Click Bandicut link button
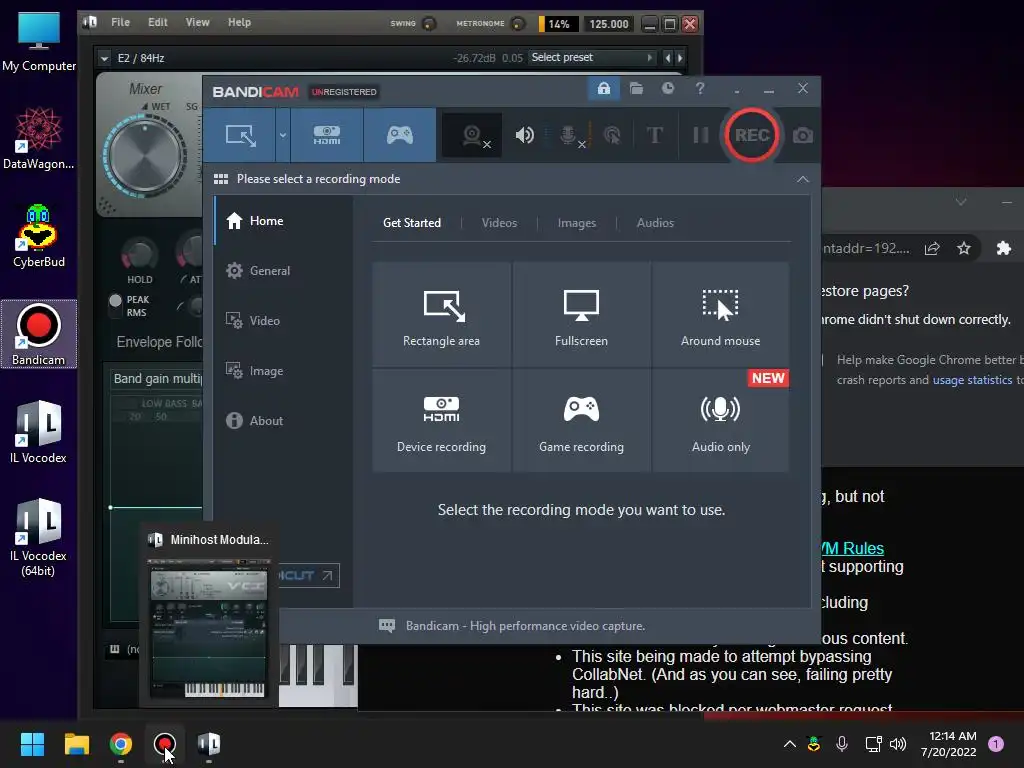The image size is (1024, 768). click(x=309, y=575)
